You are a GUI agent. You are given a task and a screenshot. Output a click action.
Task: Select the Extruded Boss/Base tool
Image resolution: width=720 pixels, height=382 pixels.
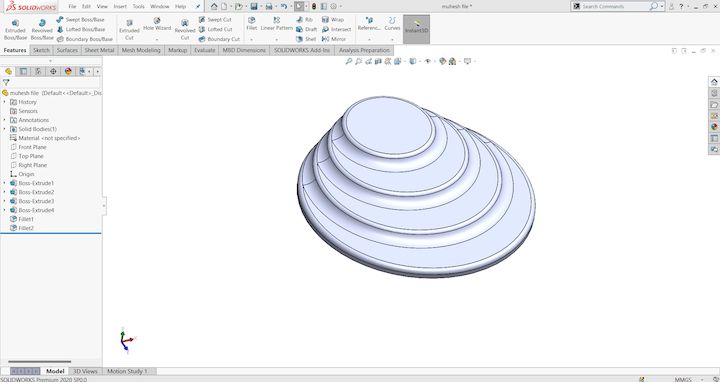tap(15, 30)
